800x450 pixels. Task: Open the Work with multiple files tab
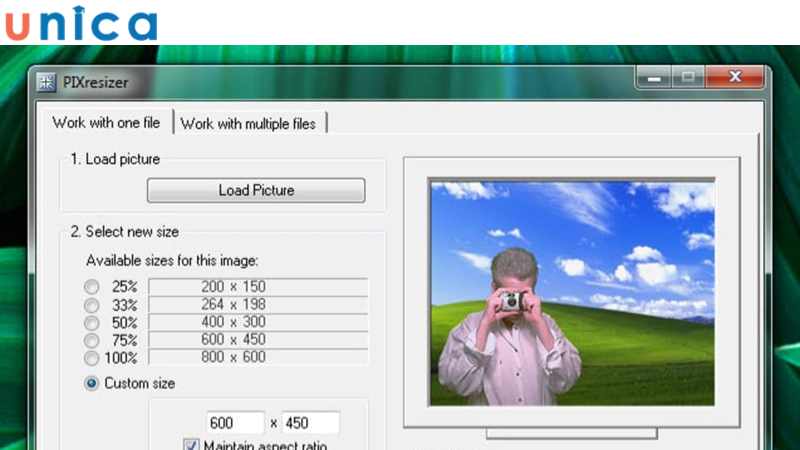248,124
